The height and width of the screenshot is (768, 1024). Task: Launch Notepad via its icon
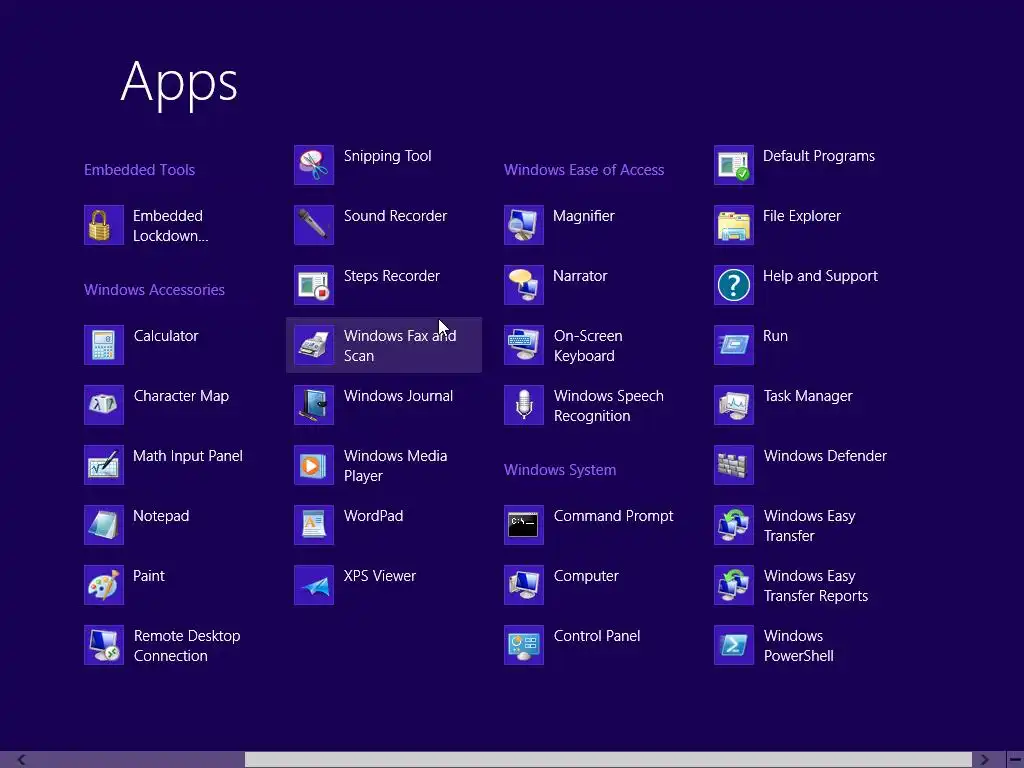coord(104,525)
